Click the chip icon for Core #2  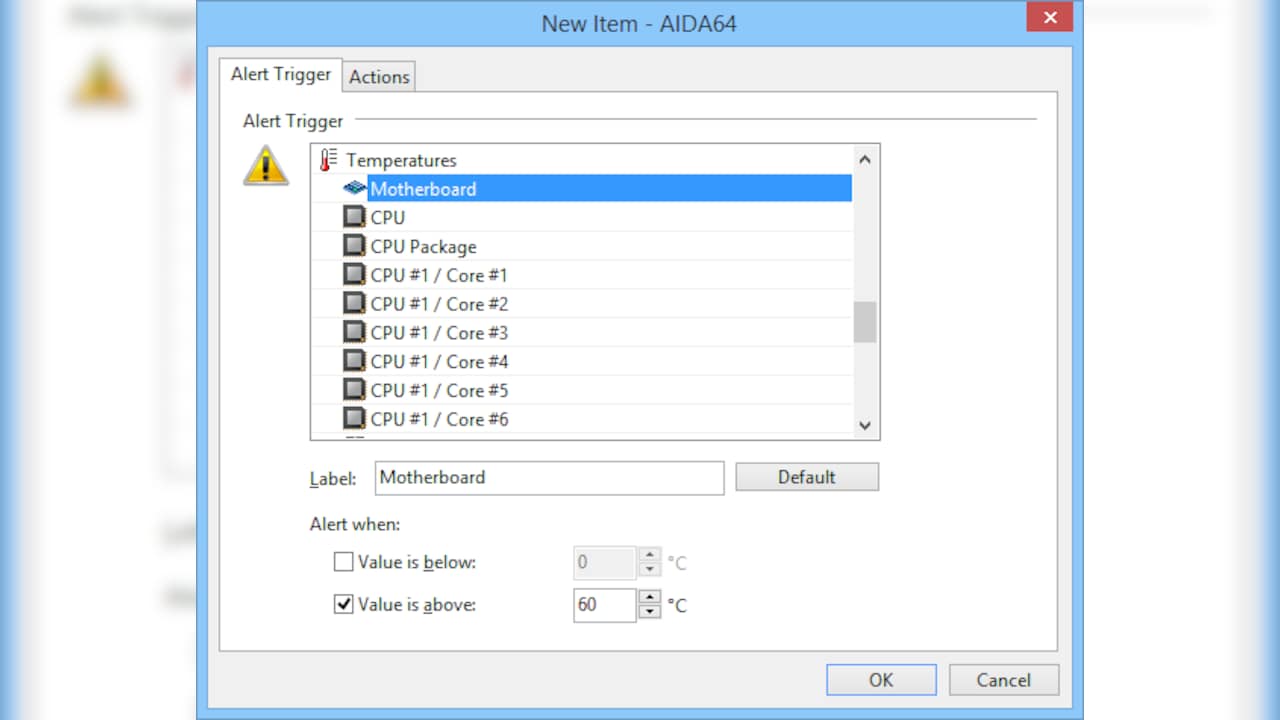click(x=354, y=303)
